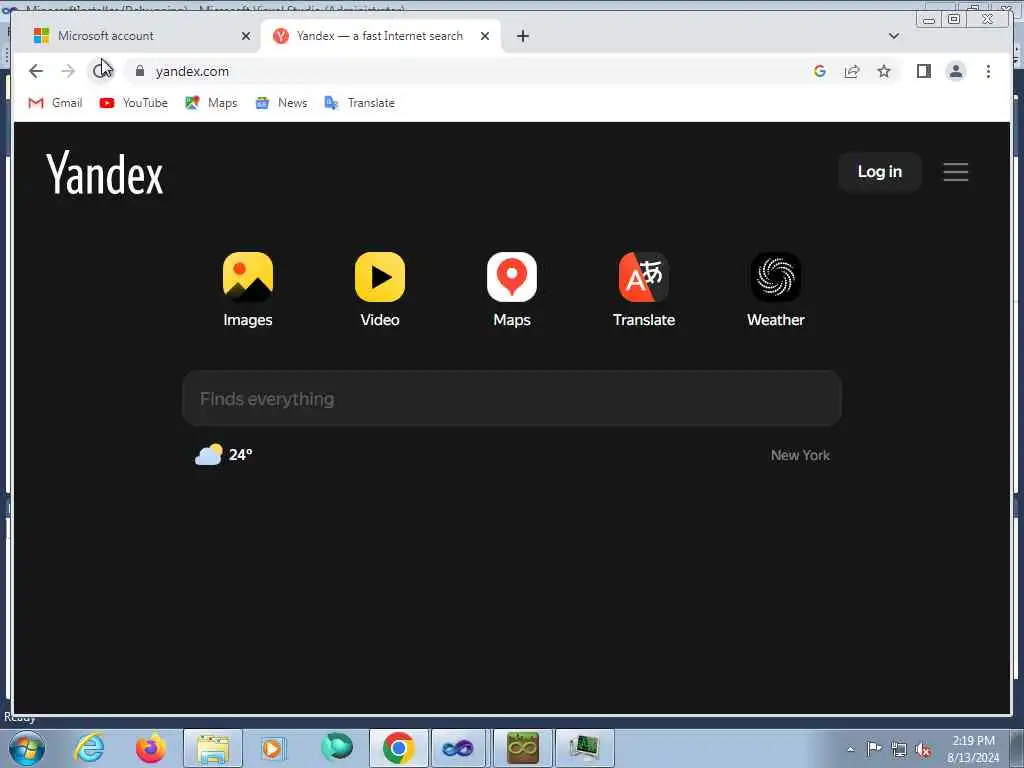
Task: Click the Chrome taskbar icon
Action: coord(398,748)
